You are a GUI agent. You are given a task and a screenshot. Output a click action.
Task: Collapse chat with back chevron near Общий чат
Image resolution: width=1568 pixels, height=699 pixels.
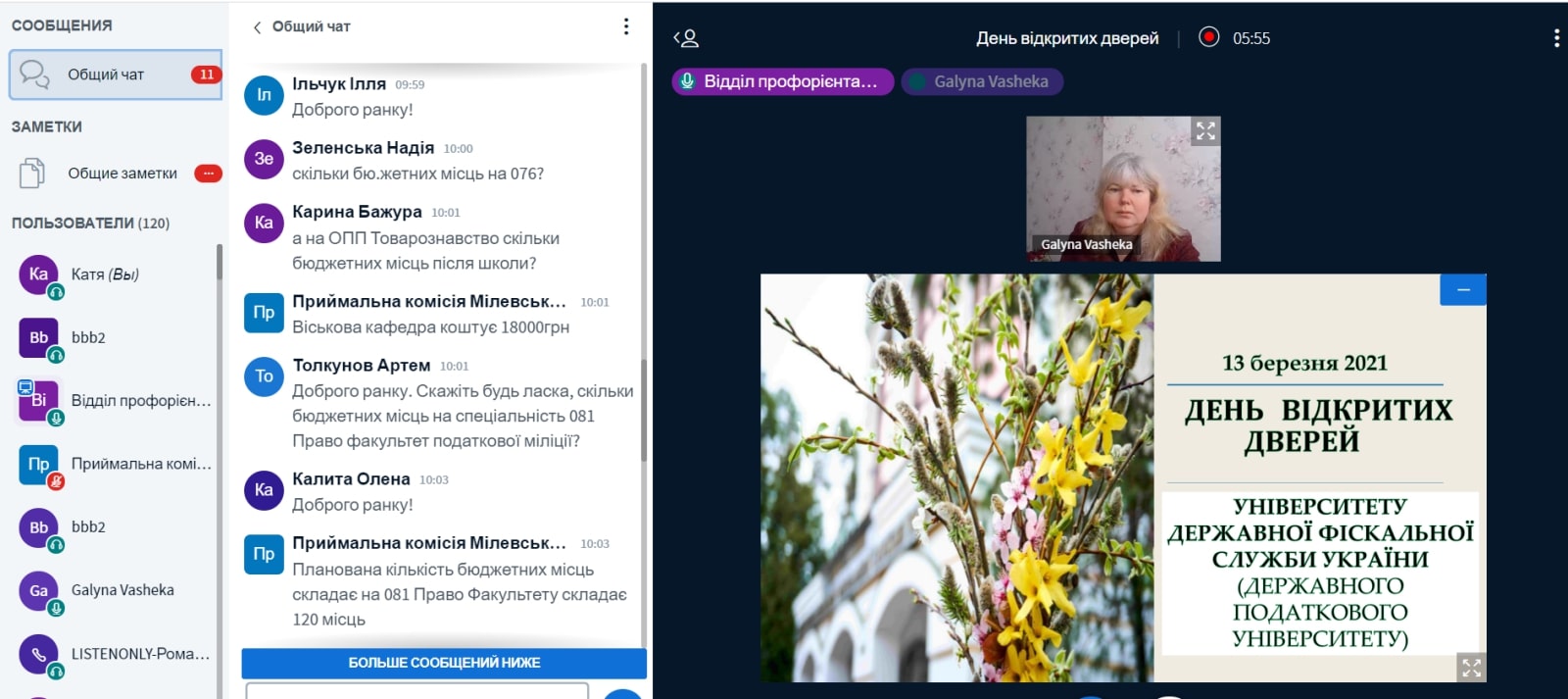click(x=257, y=27)
